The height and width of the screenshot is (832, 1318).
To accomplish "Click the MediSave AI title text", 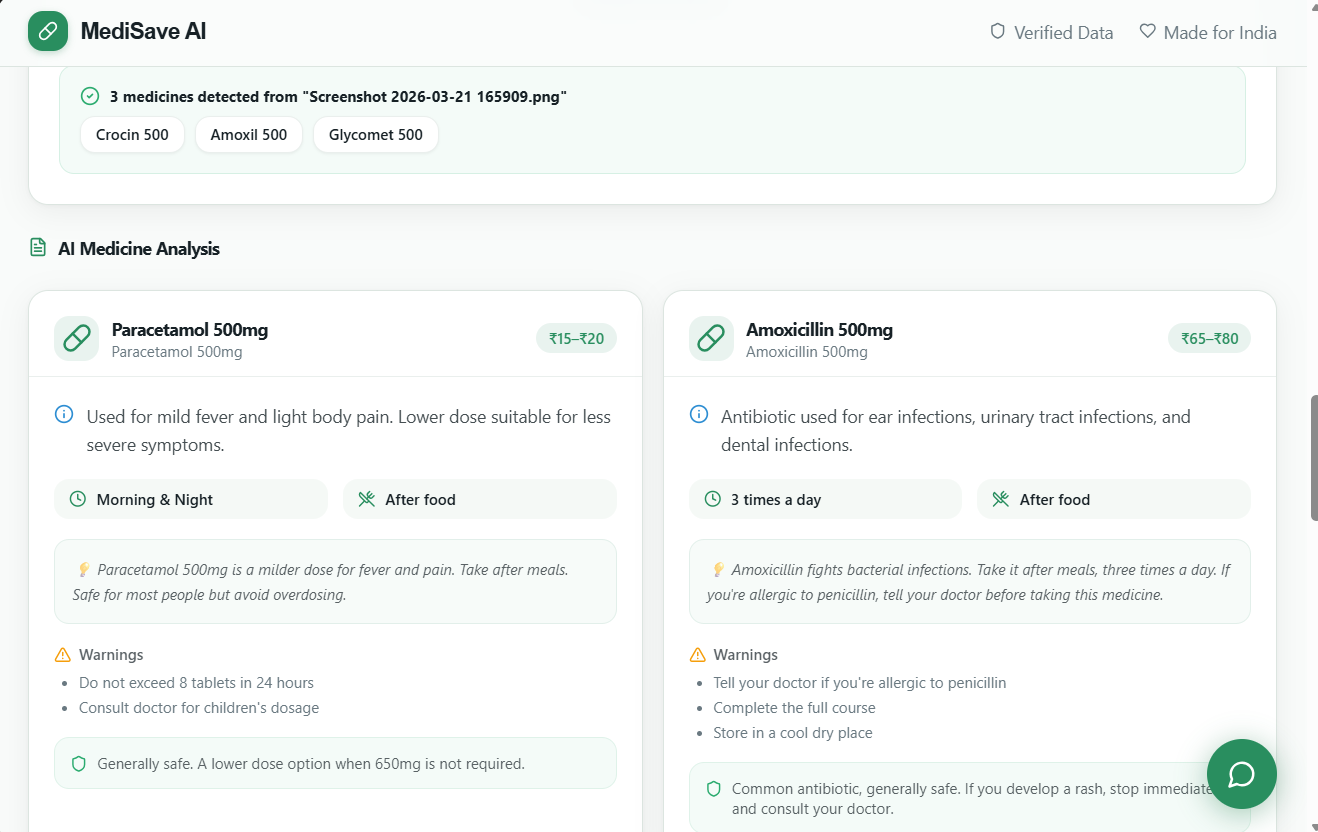I will (143, 31).
